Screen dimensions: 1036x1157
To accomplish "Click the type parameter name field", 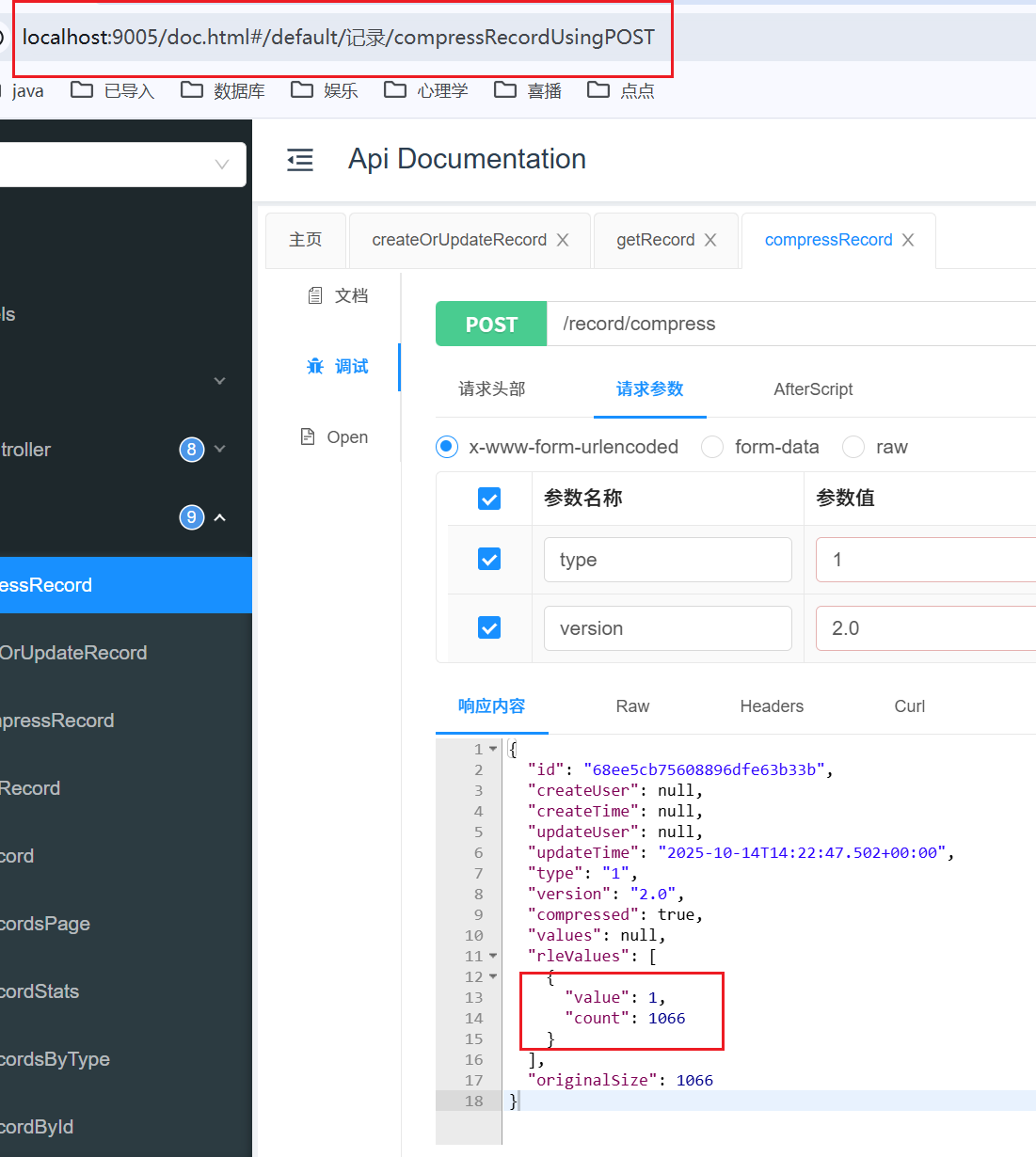I will click(668, 560).
